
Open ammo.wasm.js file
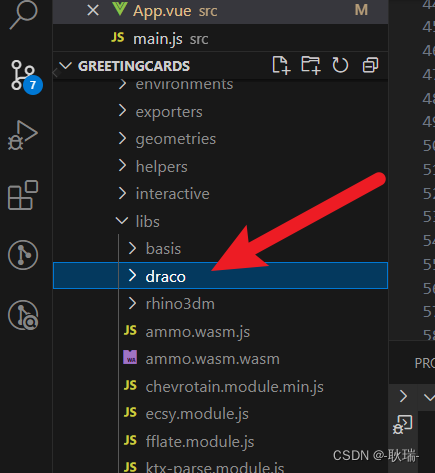[x=220, y=331]
